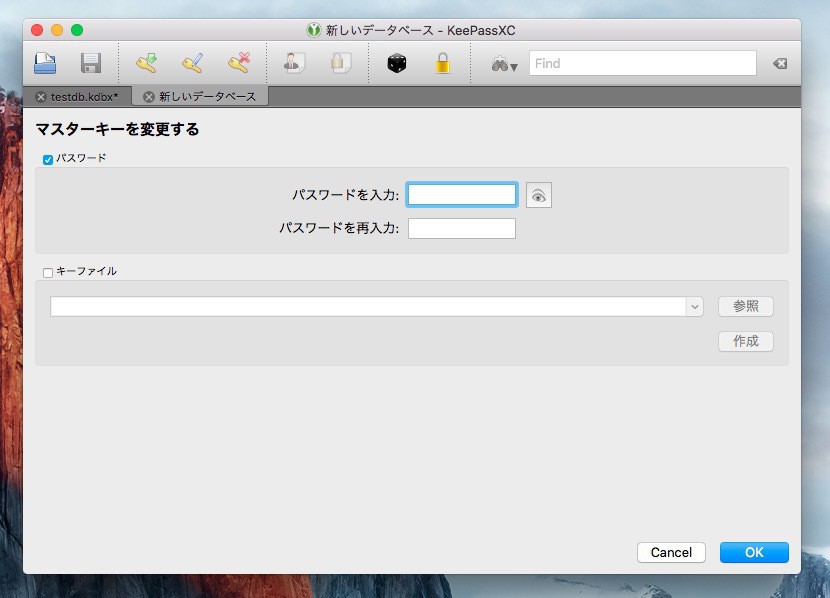
Task: Click the add entry key icon
Action: [147, 63]
